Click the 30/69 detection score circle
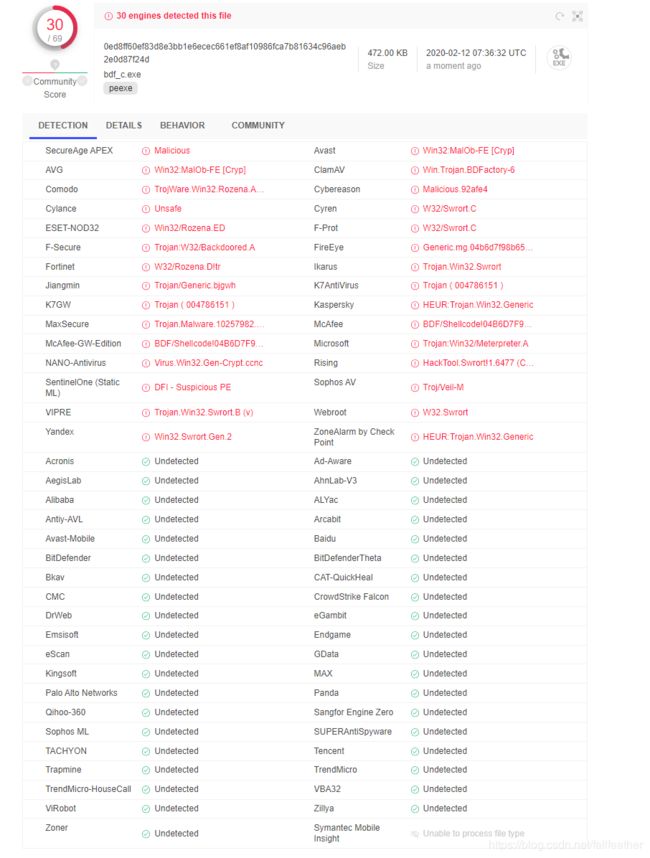650x858 pixels. click(x=55, y=29)
